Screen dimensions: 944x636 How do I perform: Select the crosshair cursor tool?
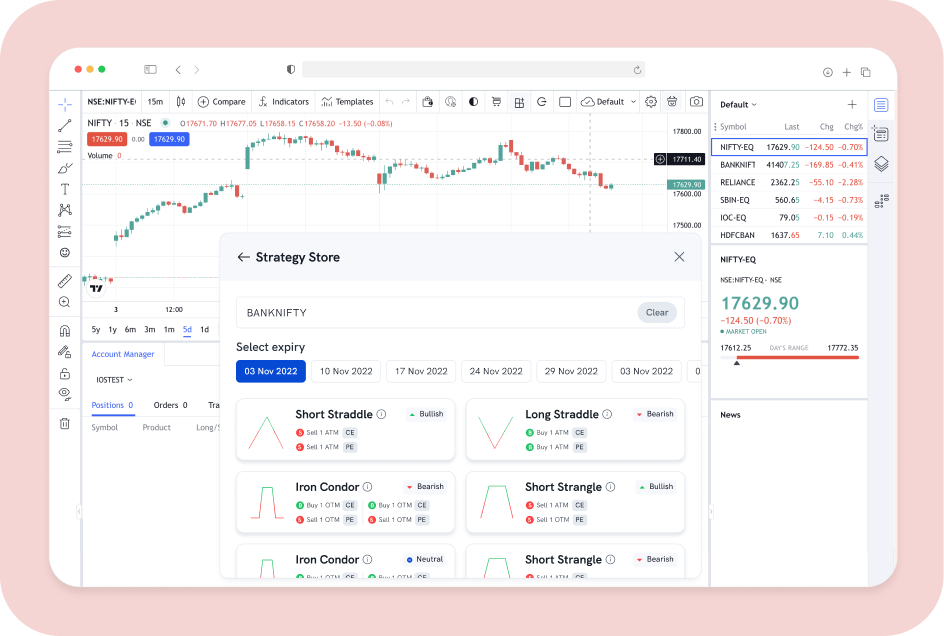[65, 105]
